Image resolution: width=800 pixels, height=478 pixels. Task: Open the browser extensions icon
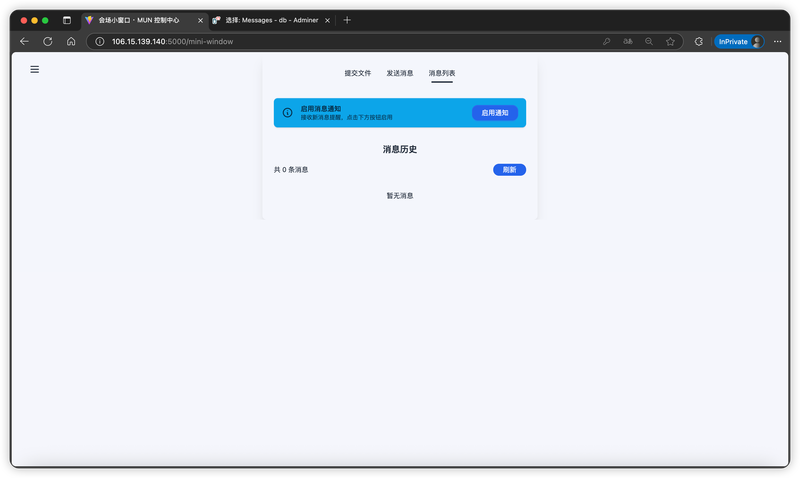pyautogui.click(x=699, y=41)
